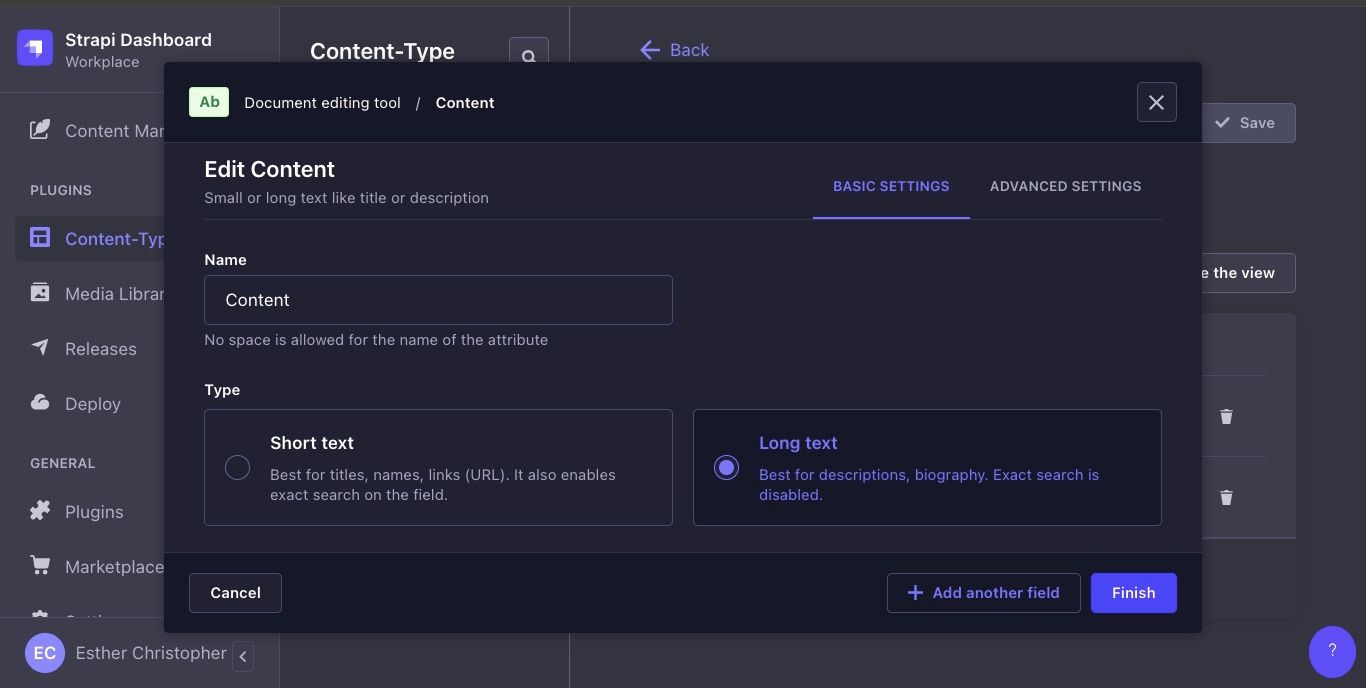This screenshot has width=1366, height=688.
Task: Open Content Manager sidebar icon
Action: (x=40, y=130)
